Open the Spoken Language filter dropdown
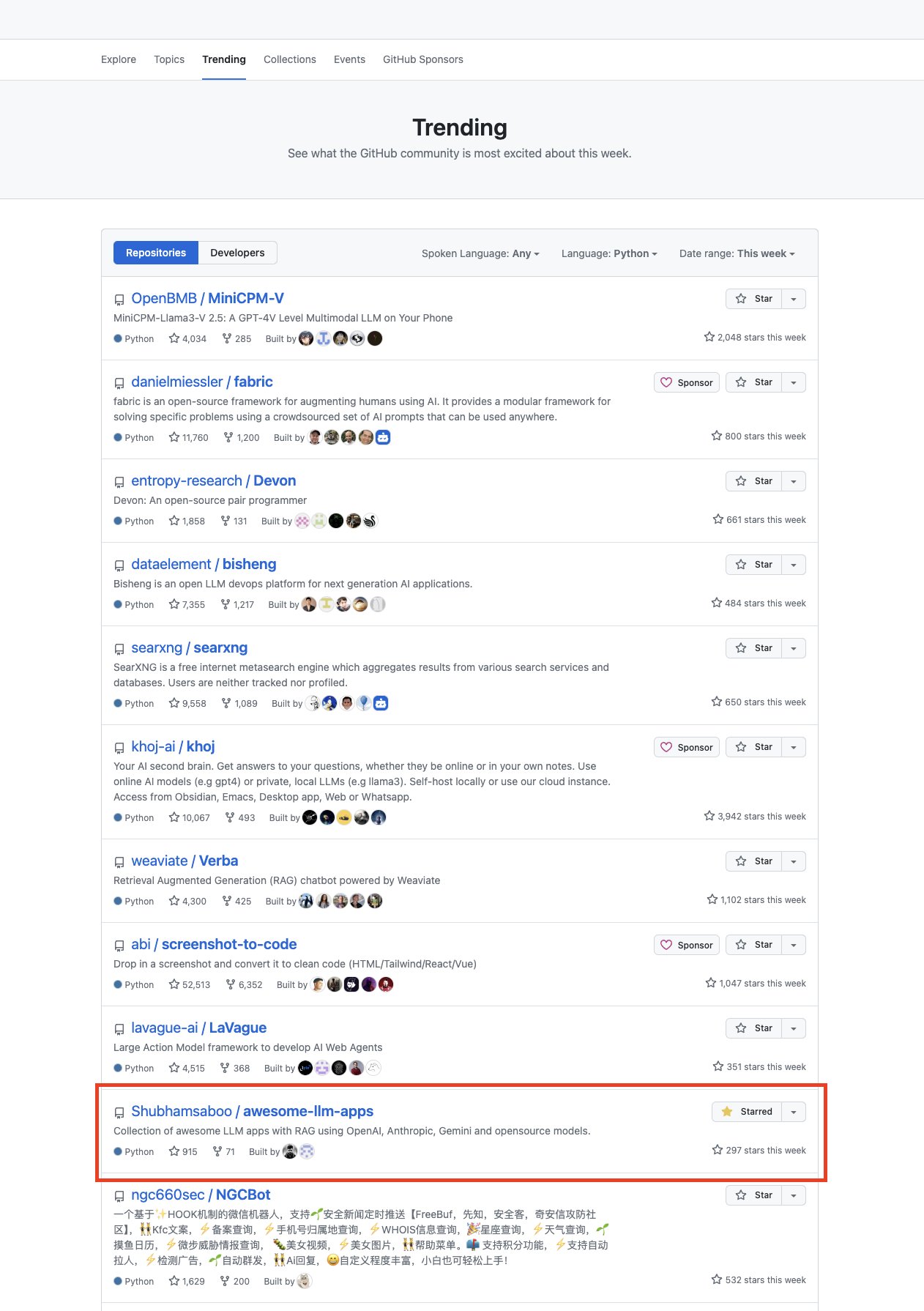The width and height of the screenshot is (924, 1311). [480, 253]
